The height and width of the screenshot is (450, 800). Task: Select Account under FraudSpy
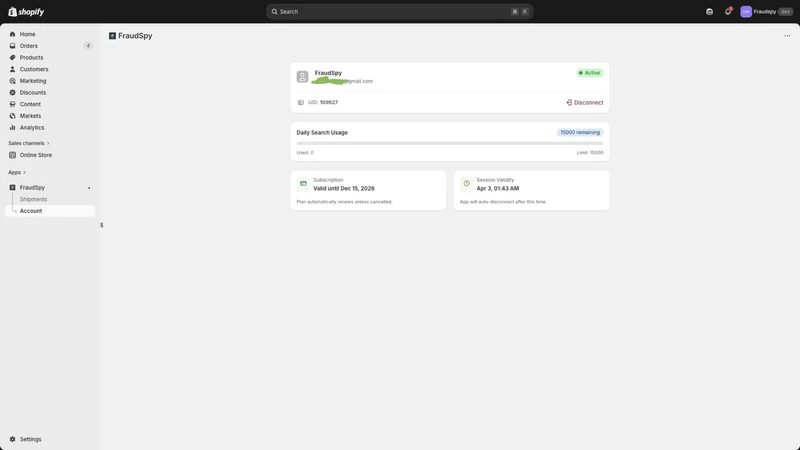coord(49,211)
